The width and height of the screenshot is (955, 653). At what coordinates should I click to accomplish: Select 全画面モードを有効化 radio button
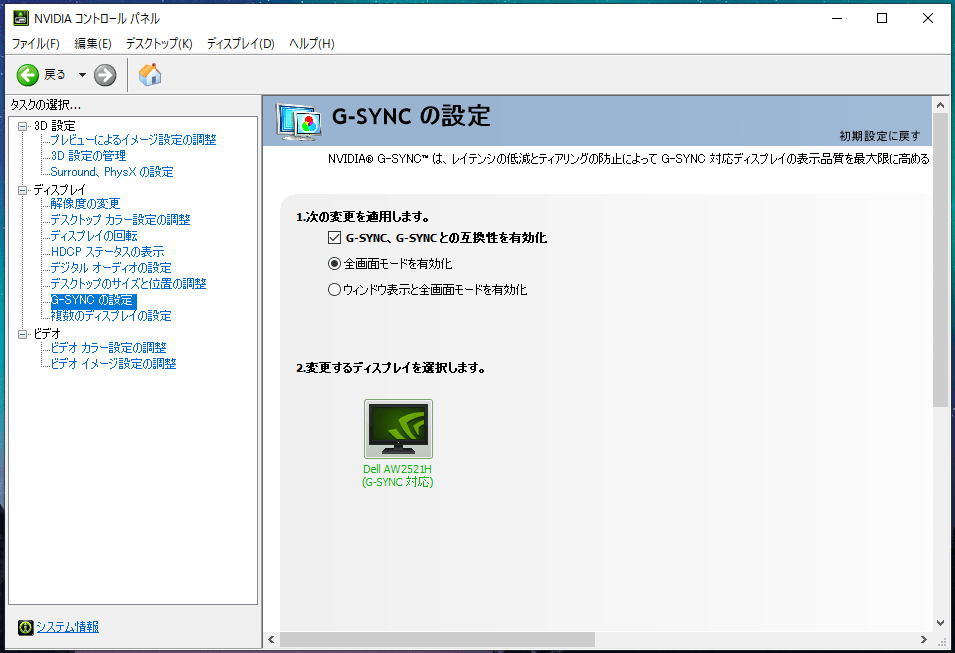[334, 264]
